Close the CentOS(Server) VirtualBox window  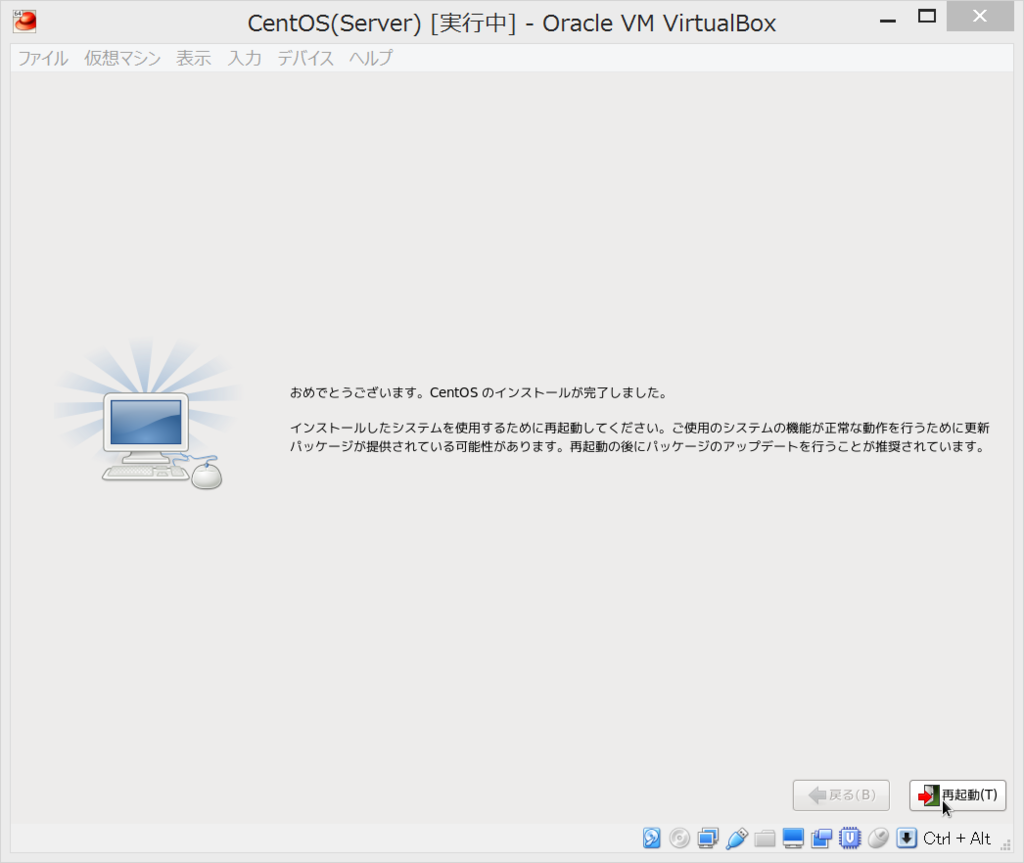980,16
